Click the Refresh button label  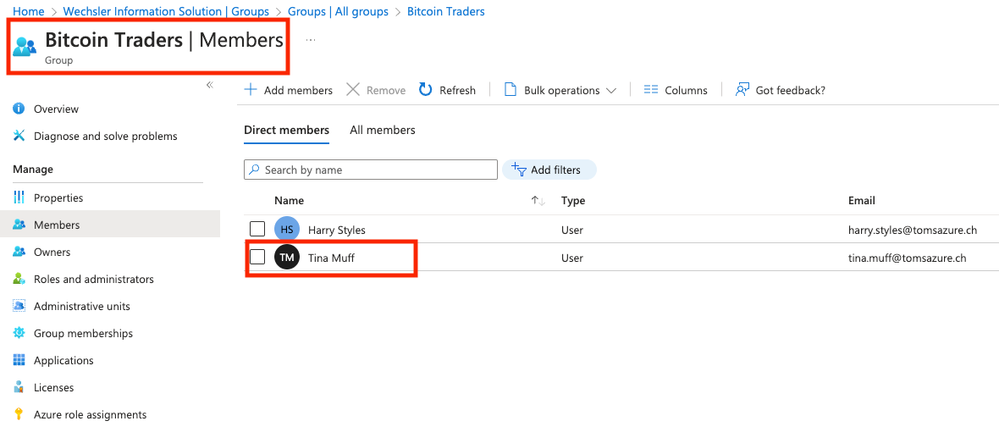point(457,90)
